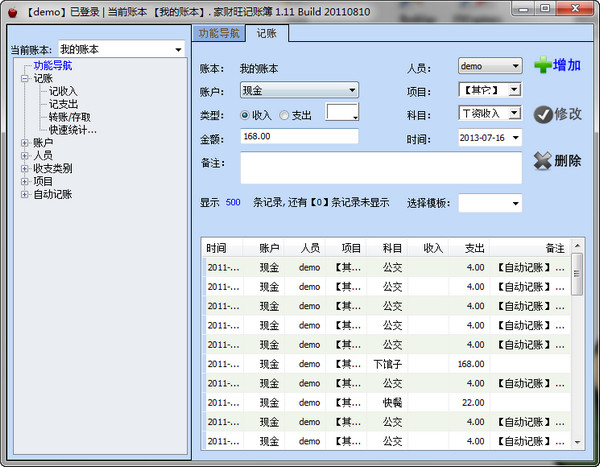Expand the 项目 tree node

pyautogui.click(x=25, y=181)
